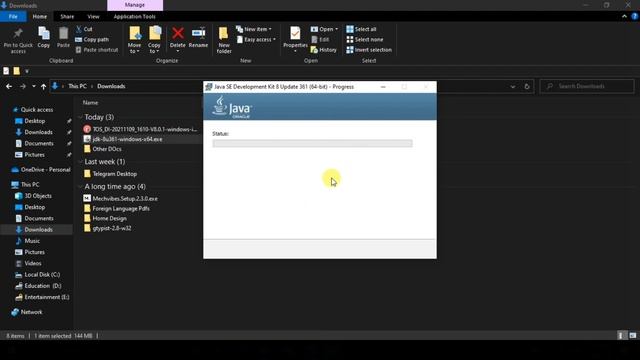Switch to Large icons view in status bar

pos(633,336)
